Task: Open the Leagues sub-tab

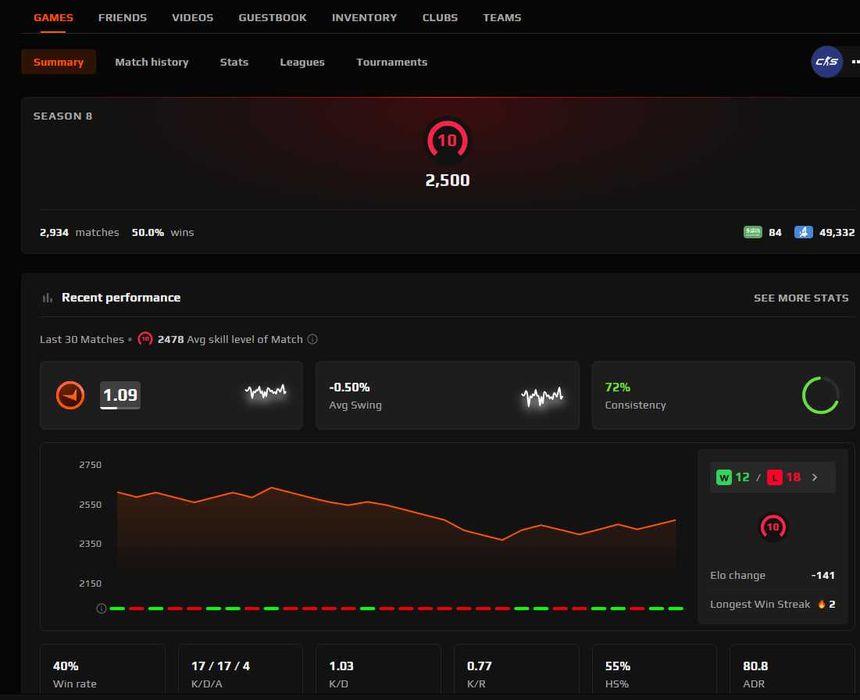Action: pyautogui.click(x=302, y=62)
